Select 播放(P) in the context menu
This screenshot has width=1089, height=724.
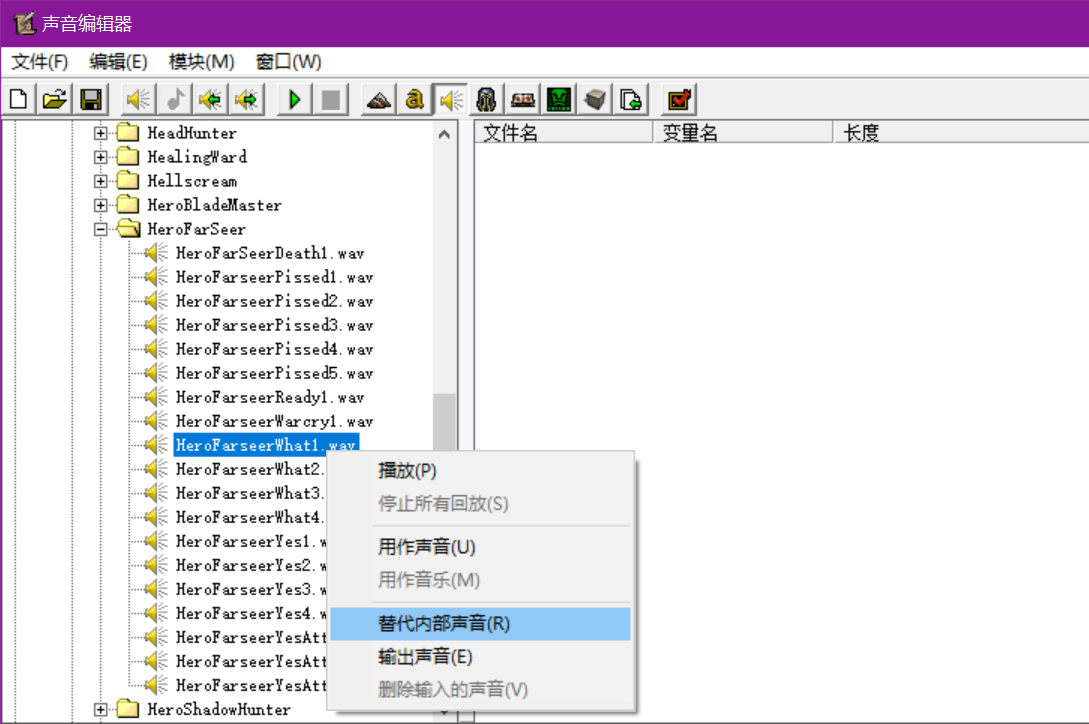[x=407, y=471]
